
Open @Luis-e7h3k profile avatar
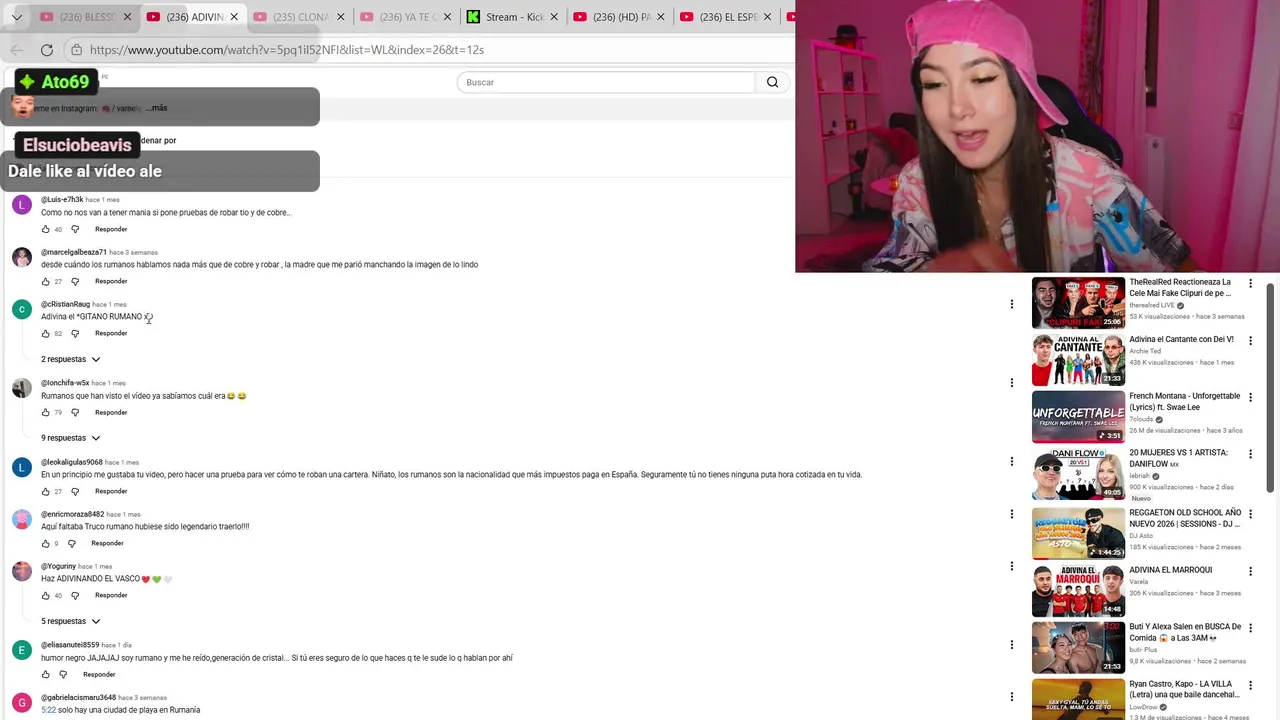(x=22, y=205)
